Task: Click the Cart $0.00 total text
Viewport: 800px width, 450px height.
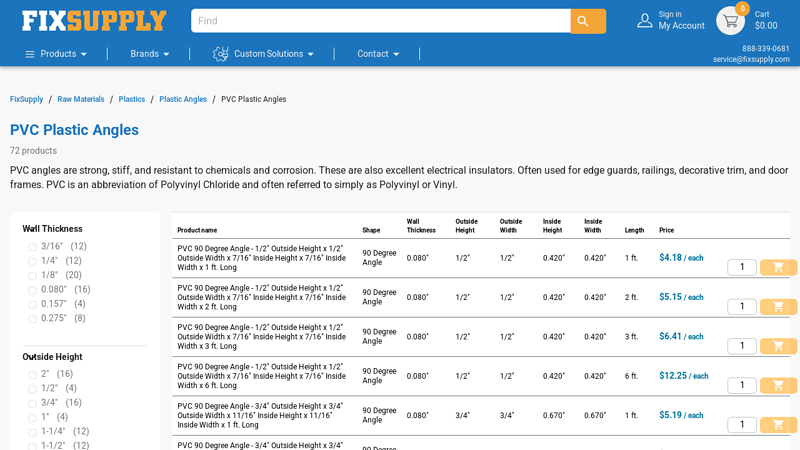Action: click(x=766, y=20)
